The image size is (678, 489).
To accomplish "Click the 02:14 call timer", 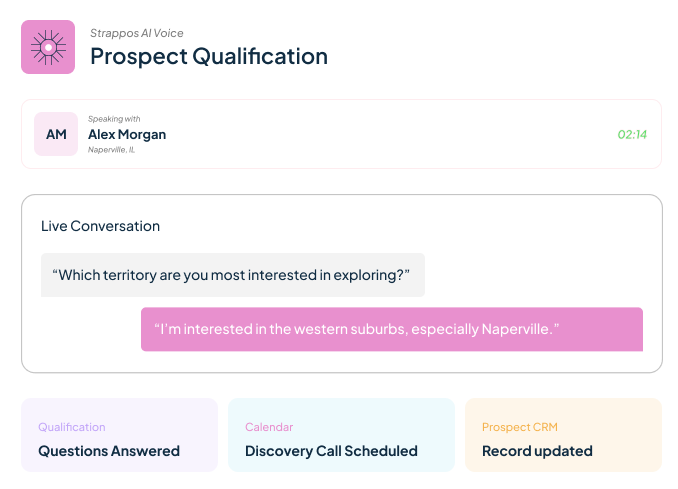I will [632, 134].
